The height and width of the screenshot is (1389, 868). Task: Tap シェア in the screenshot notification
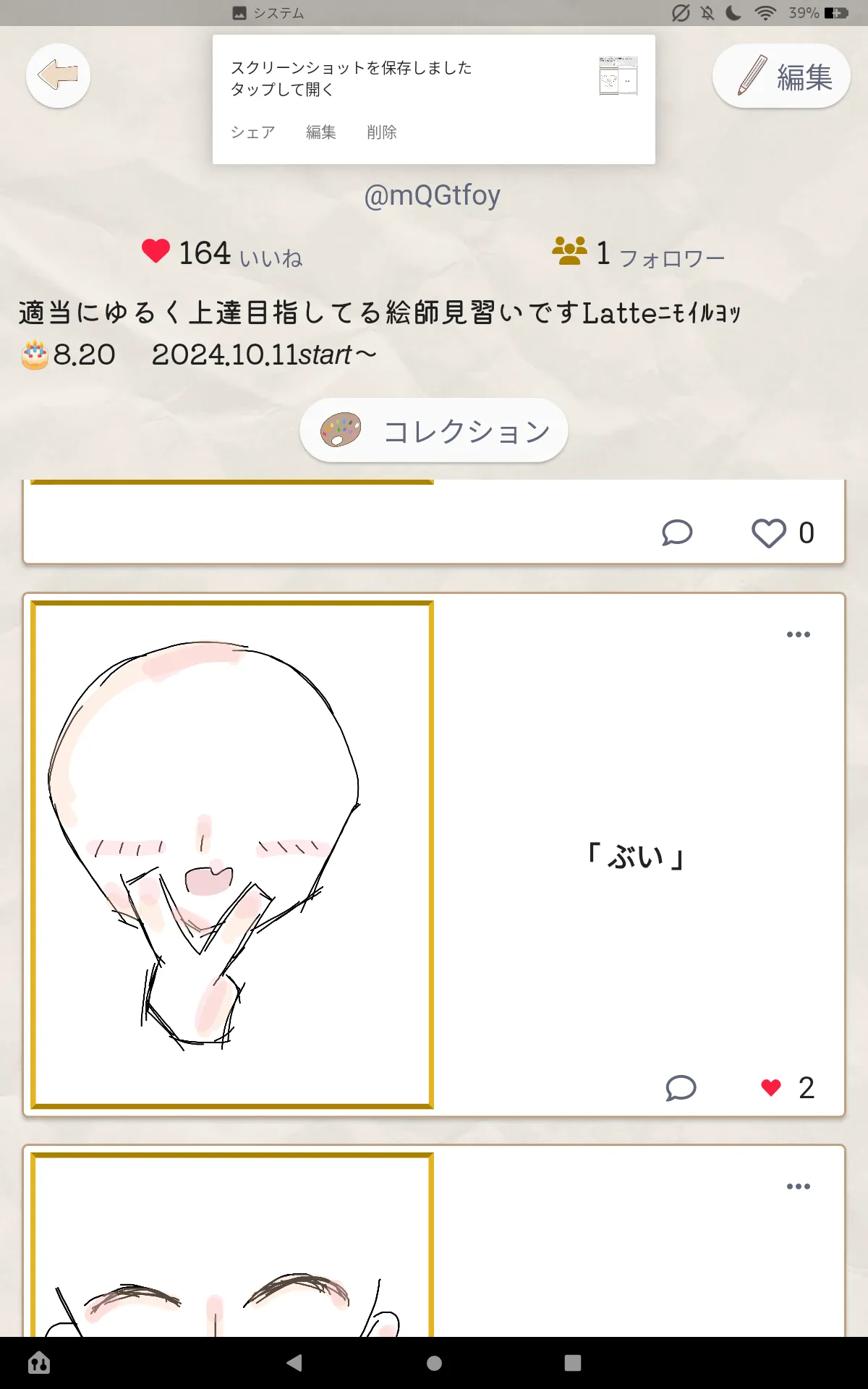[x=252, y=132]
